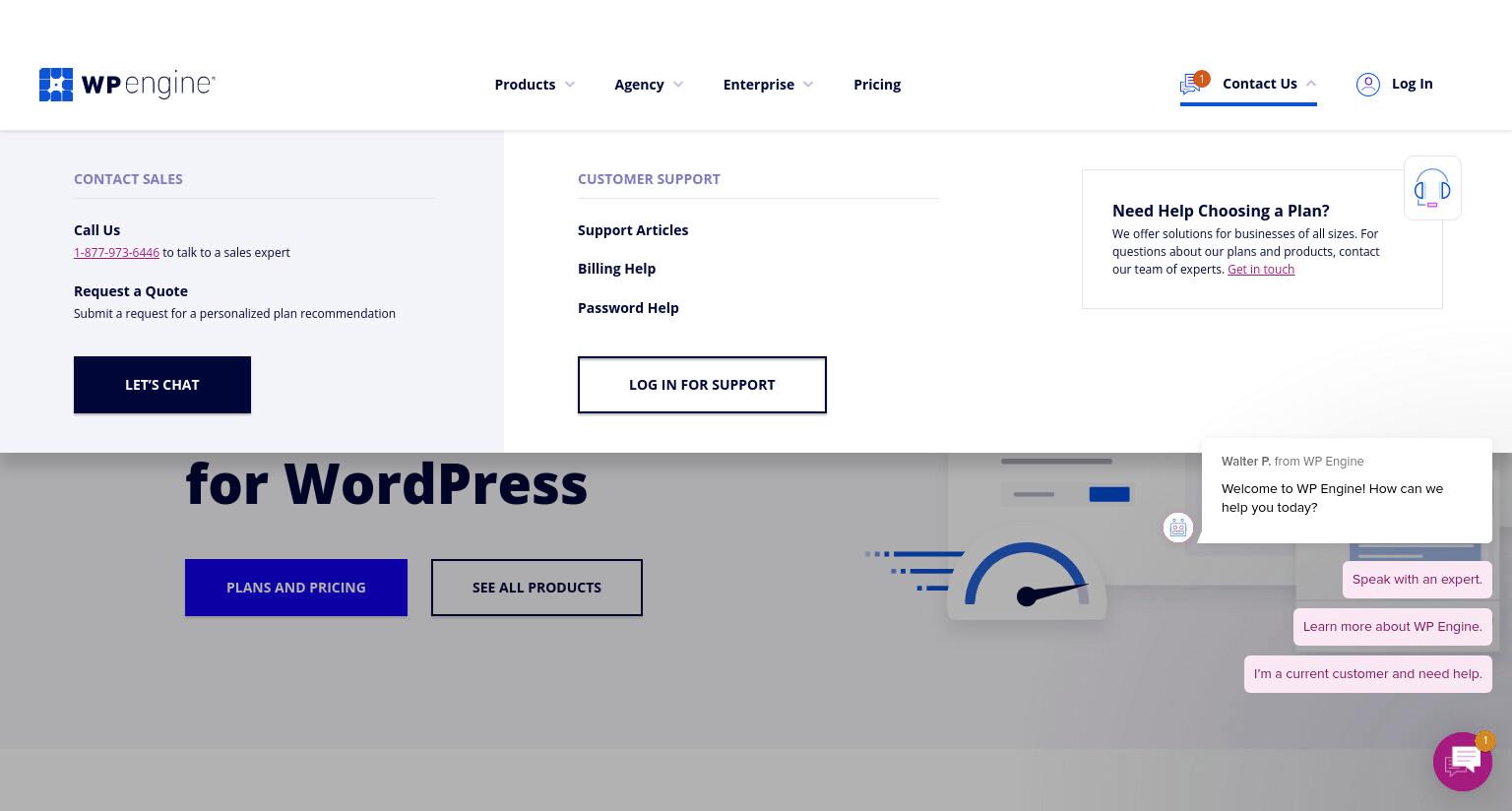Open the Call Us heading link

click(x=96, y=230)
